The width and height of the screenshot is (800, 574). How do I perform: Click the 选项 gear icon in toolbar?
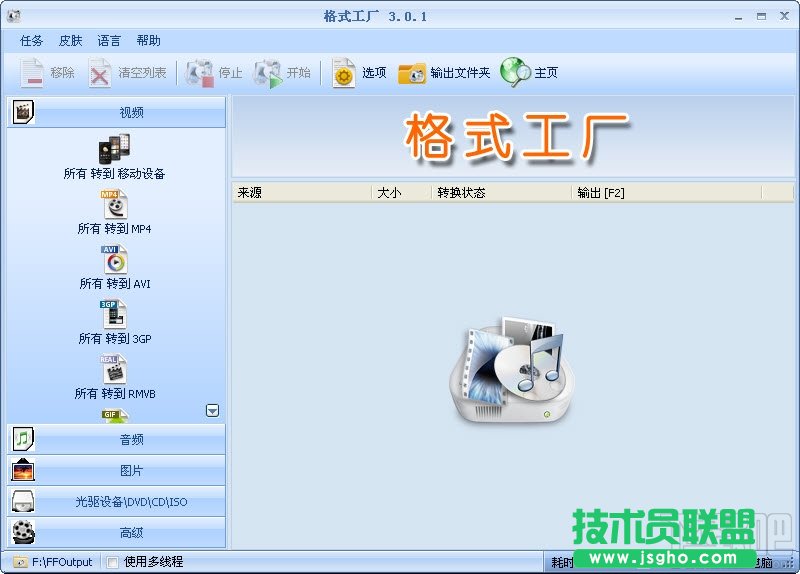coord(344,73)
